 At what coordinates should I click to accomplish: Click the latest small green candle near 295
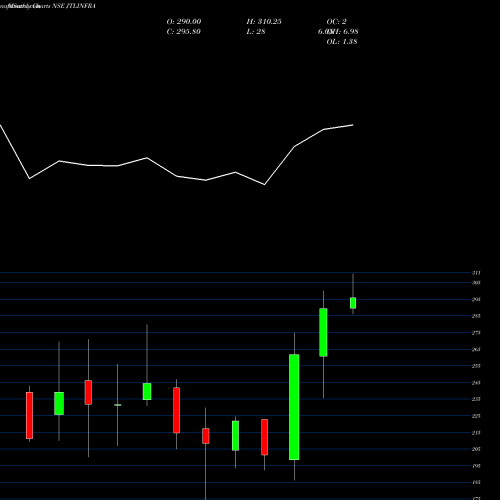point(353,303)
